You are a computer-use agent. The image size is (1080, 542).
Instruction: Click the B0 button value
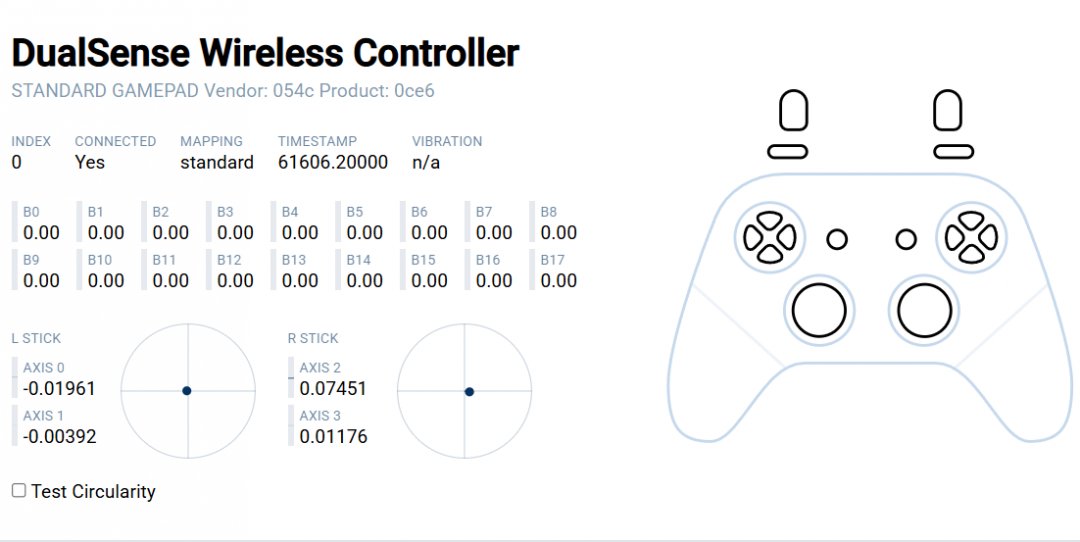coord(41,233)
